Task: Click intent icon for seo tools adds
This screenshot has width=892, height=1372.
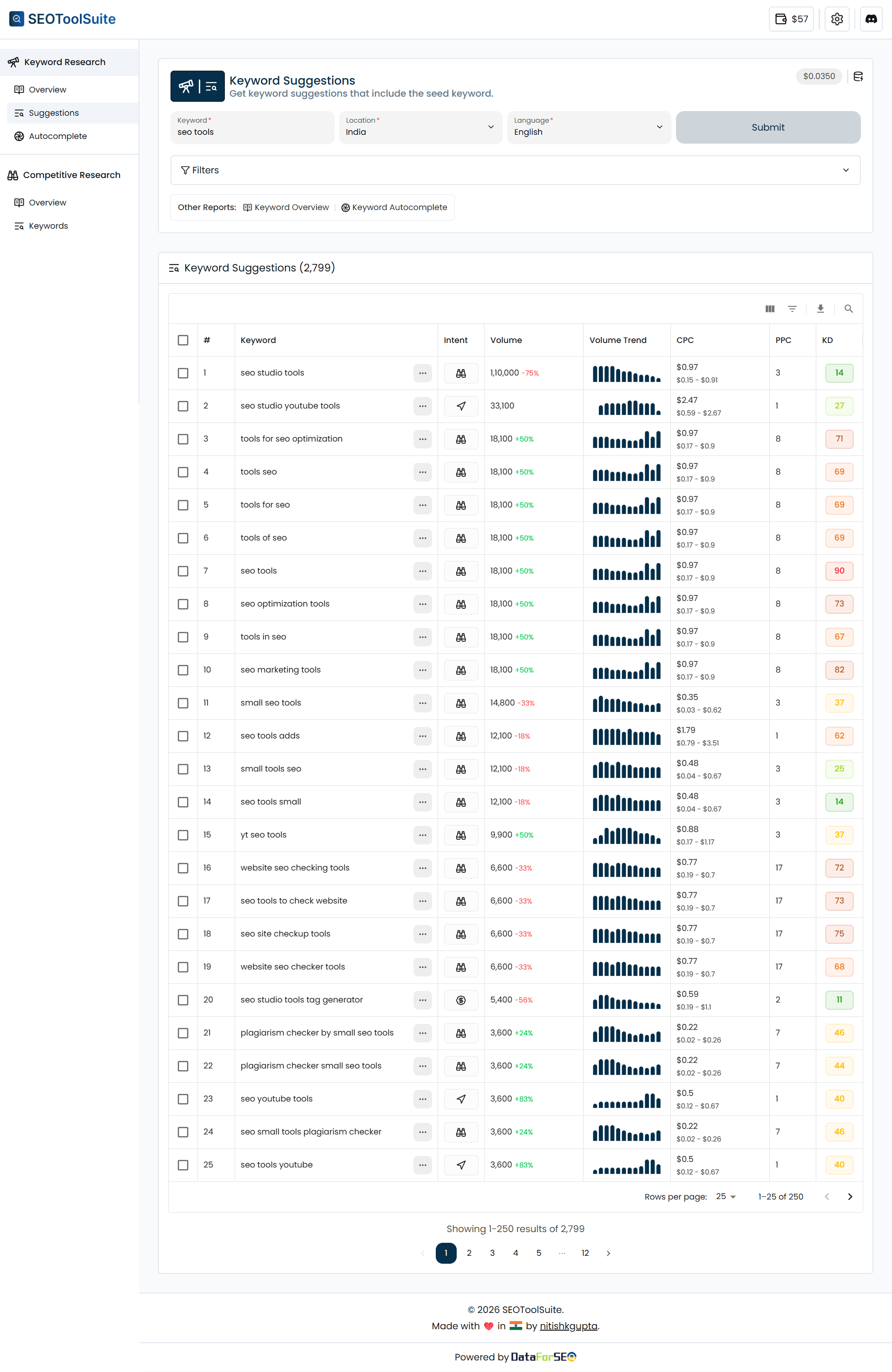Action: pyautogui.click(x=461, y=736)
